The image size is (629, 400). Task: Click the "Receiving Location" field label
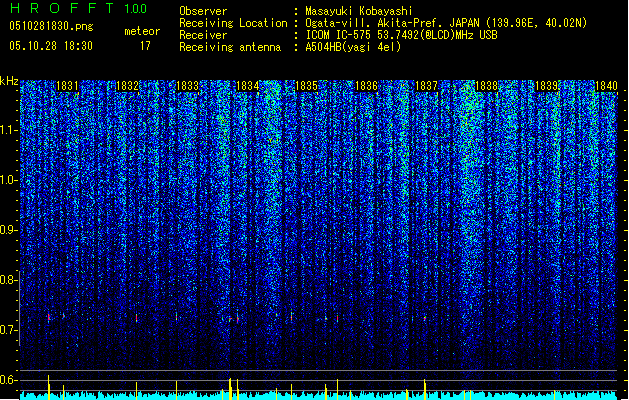pyautogui.click(x=233, y=23)
